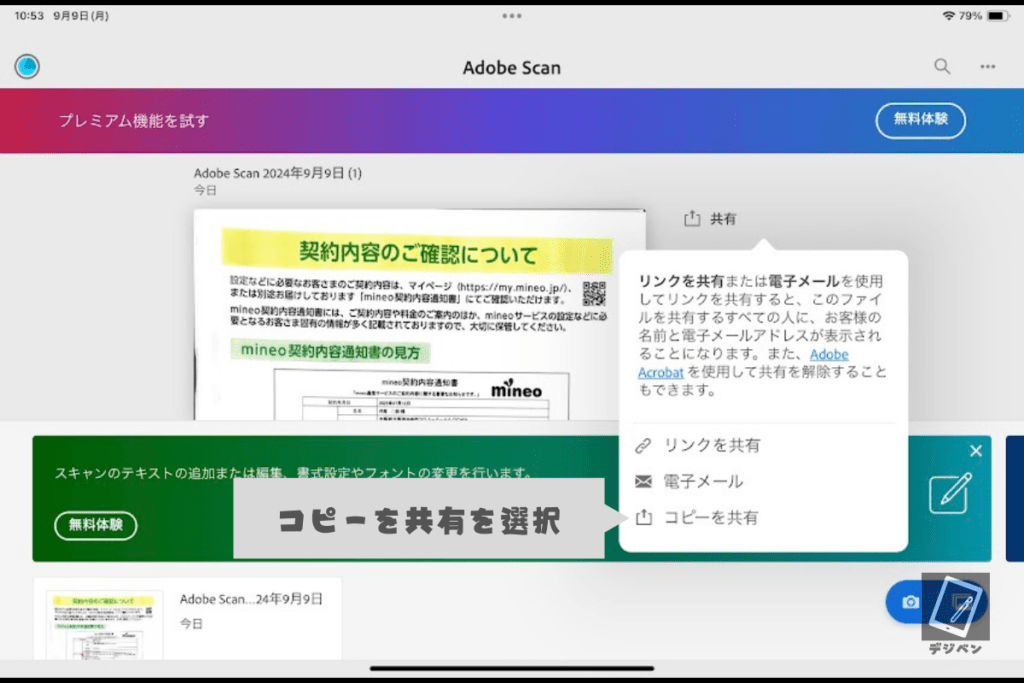Tap the プレミアム機能を試す banner text
This screenshot has height=683, width=1024.
pyautogui.click(x=134, y=120)
